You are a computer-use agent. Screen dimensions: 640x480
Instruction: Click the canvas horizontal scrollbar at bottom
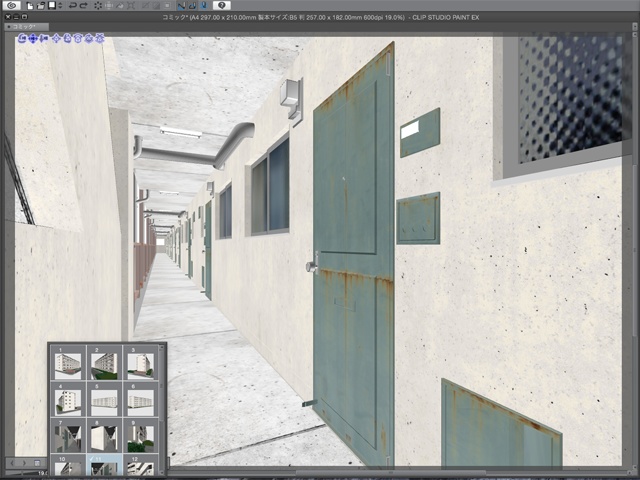click(392, 473)
